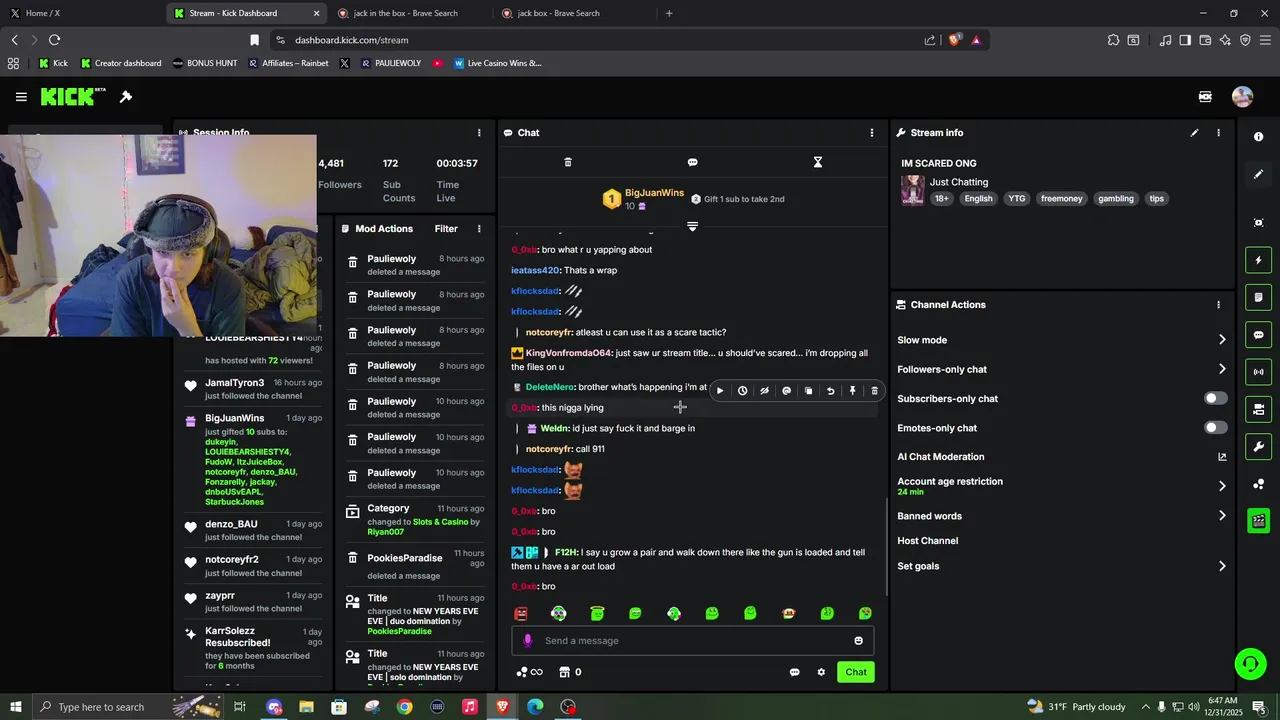The width and height of the screenshot is (1280, 720).
Task: Click the theater mode icon near avatar
Action: pos(1205,97)
